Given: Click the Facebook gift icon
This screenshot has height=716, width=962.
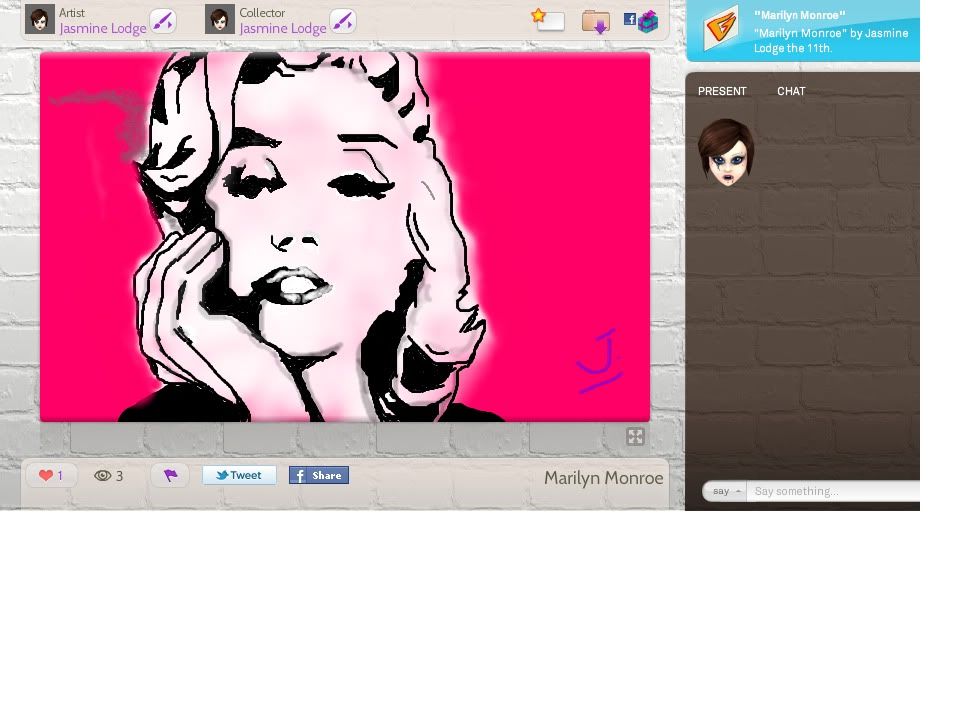Looking at the screenshot, I should pos(641,21).
